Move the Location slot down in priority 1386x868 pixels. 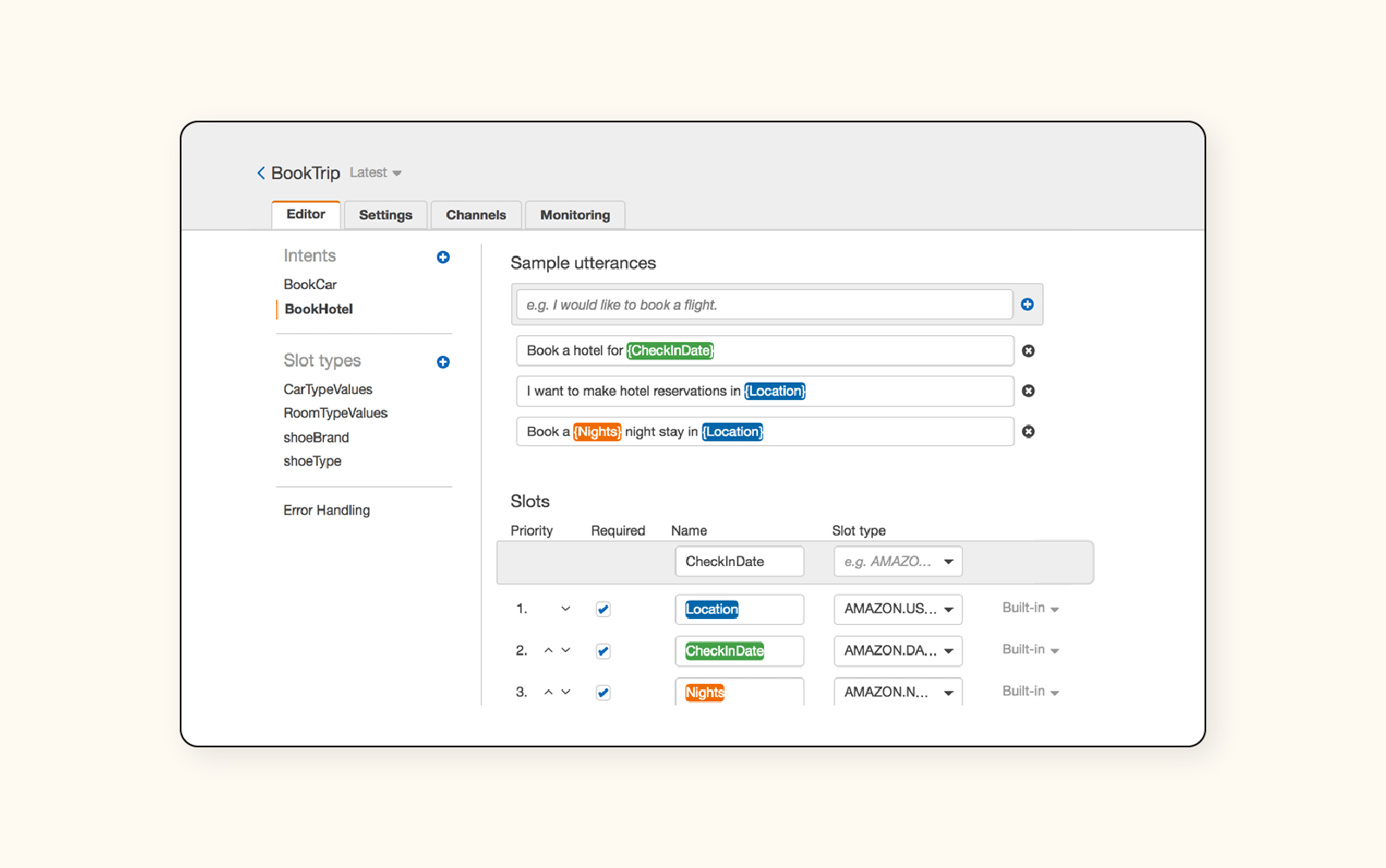tap(565, 608)
